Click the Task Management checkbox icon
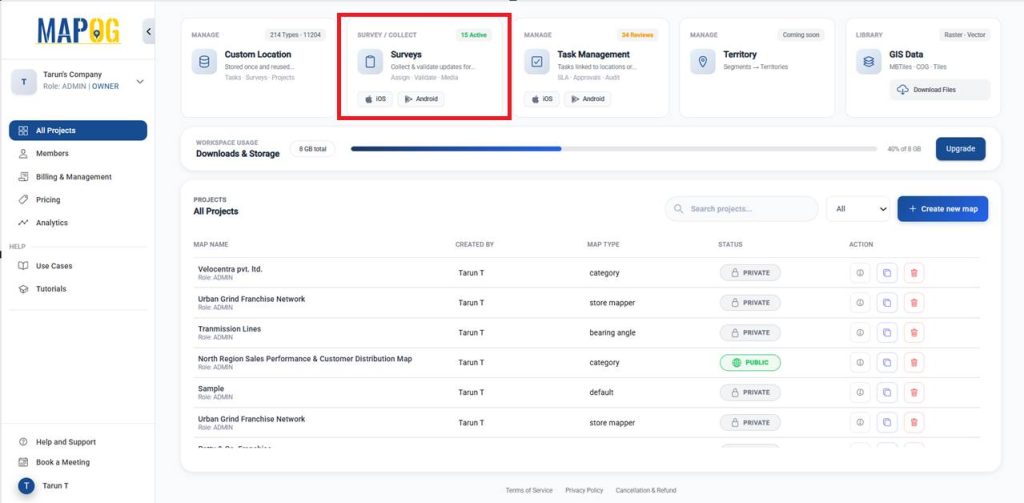This screenshot has height=503, width=1024. tap(537, 62)
